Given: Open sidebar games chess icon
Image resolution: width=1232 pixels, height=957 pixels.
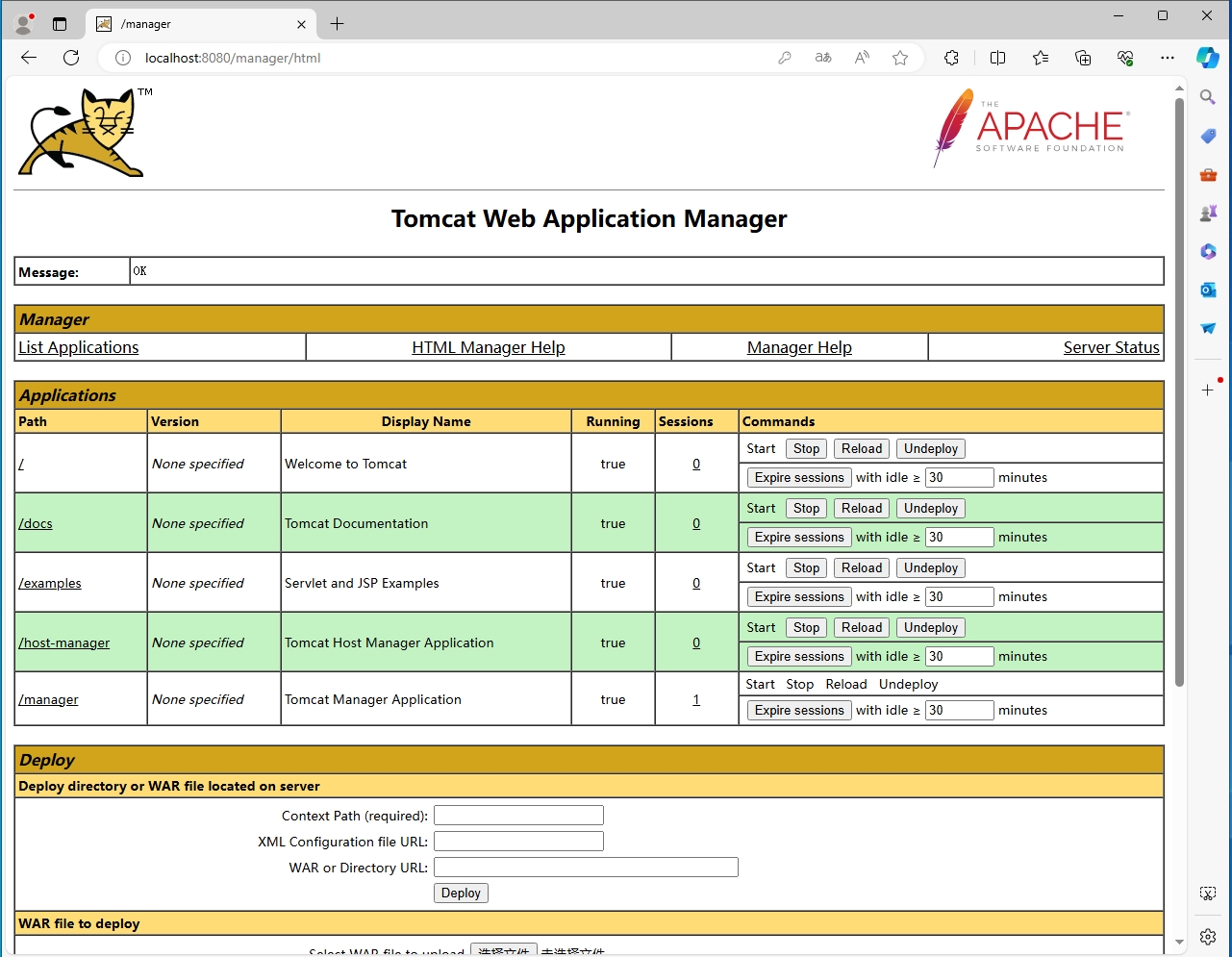Looking at the screenshot, I should [x=1208, y=213].
